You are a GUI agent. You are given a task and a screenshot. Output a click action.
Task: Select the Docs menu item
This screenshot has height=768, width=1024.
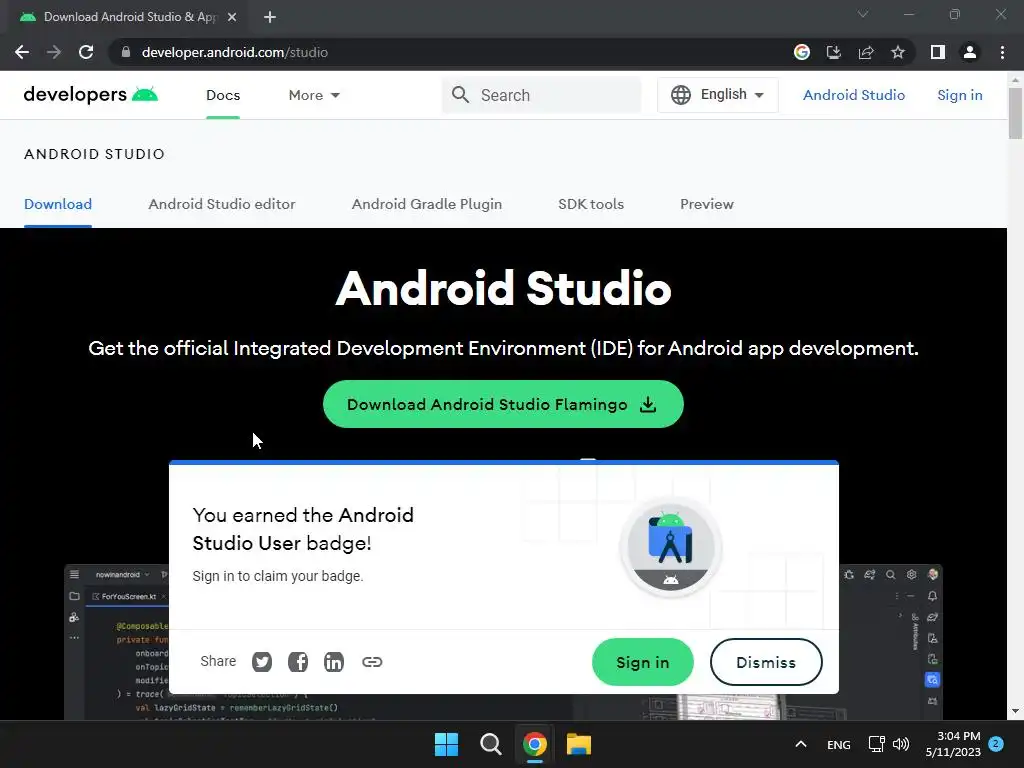223,95
